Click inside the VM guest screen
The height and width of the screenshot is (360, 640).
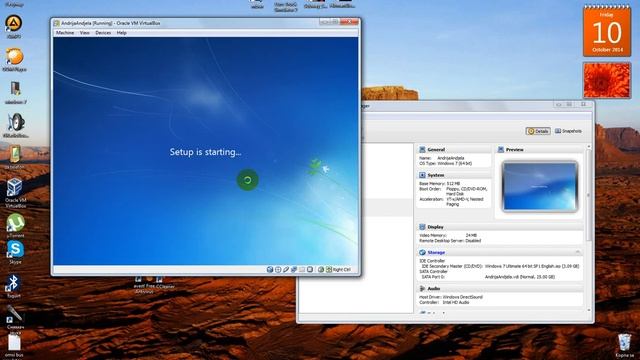tap(206, 151)
